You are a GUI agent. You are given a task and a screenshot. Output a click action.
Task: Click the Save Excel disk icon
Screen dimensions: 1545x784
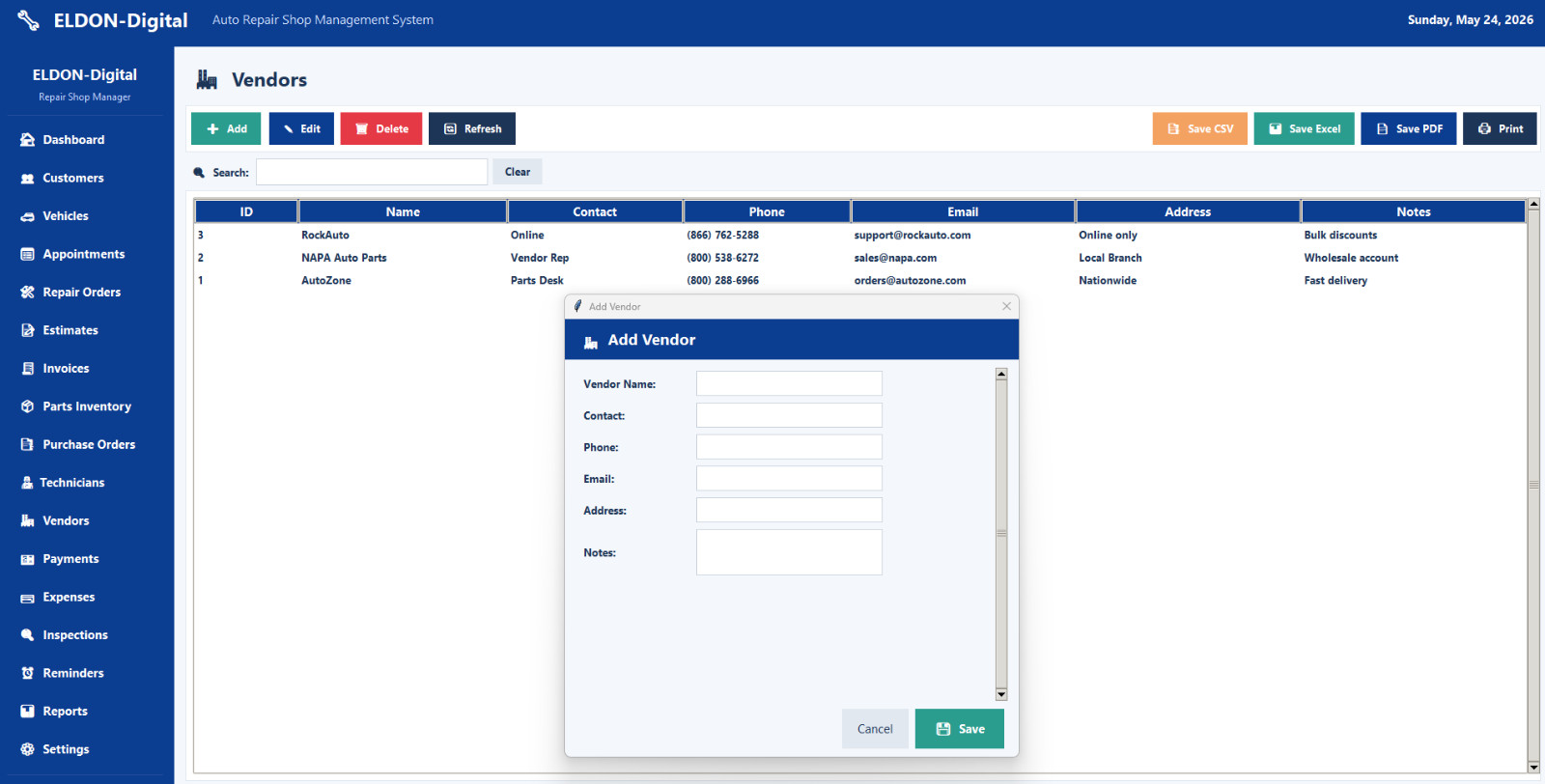click(x=1275, y=129)
